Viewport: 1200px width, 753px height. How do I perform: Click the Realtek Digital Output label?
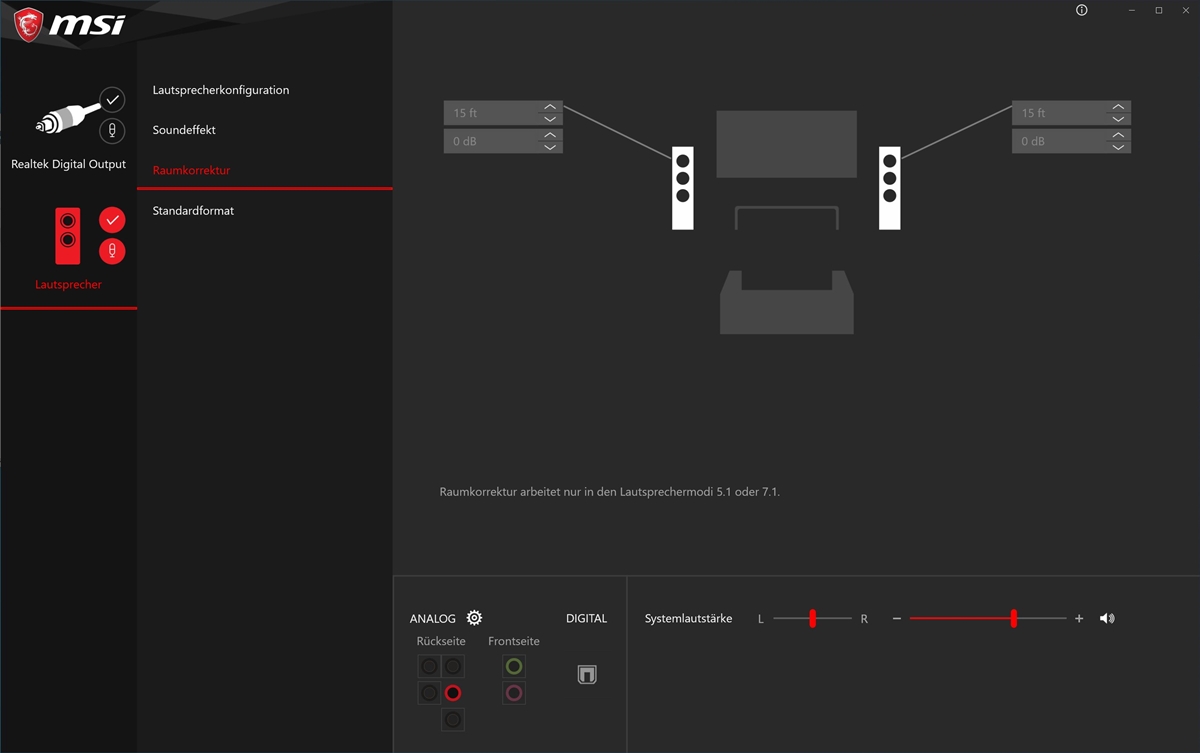[x=68, y=164]
